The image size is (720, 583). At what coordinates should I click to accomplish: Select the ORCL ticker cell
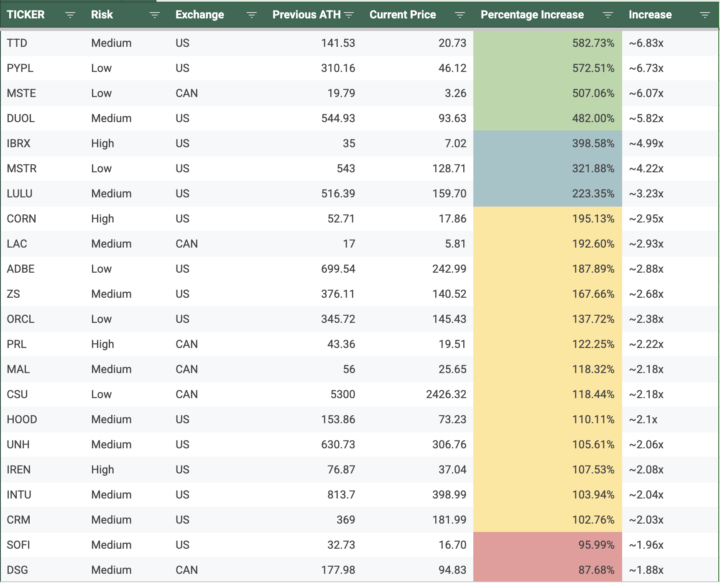(43, 319)
